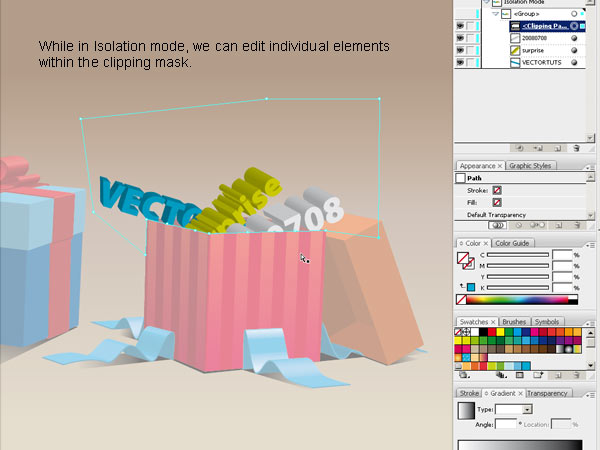Image resolution: width=600 pixels, height=450 pixels.
Task: Click New Color Group icon in Swatches panel
Action: point(538,375)
